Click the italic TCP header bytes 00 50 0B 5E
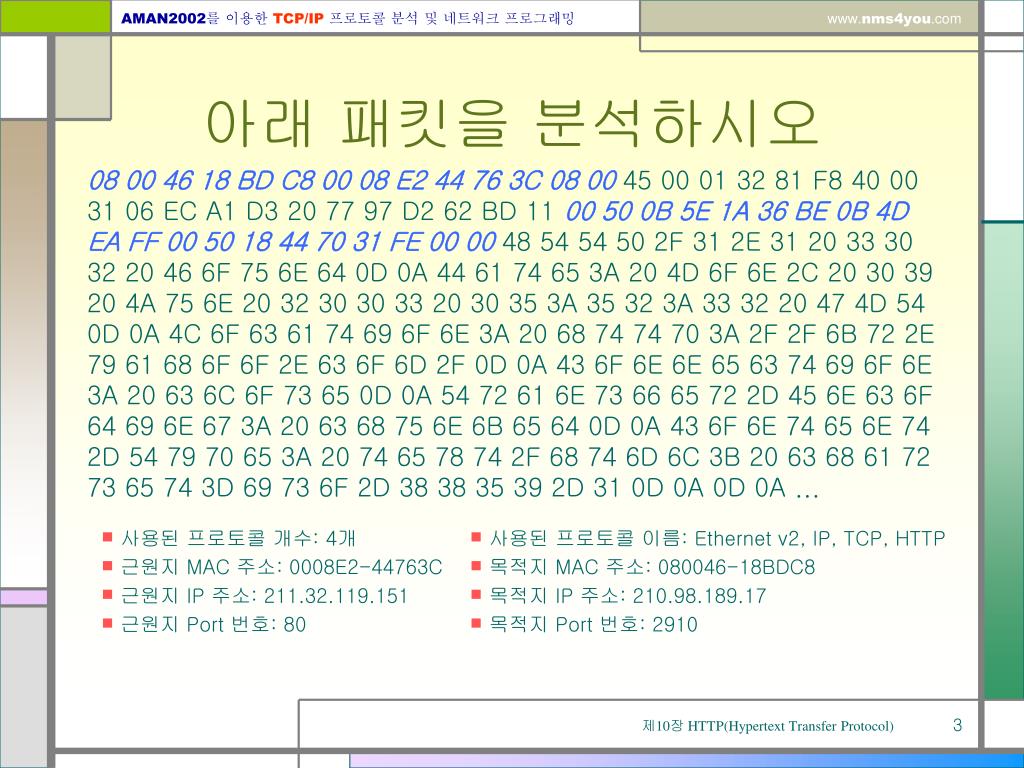Screen dimensions: 1024x768 (639, 211)
